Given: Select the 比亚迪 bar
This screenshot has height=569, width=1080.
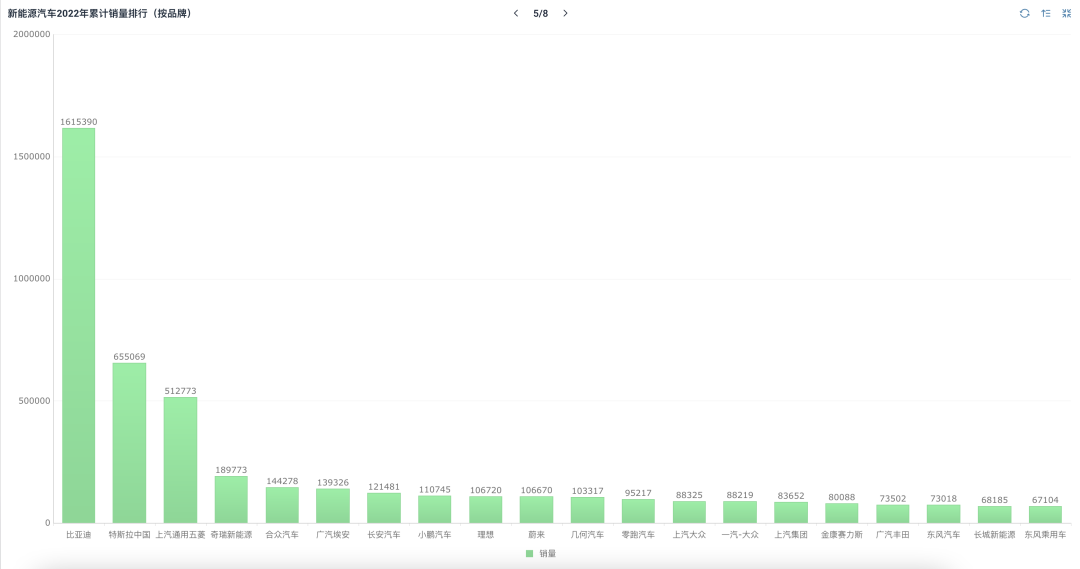Looking at the screenshot, I should click(79, 325).
